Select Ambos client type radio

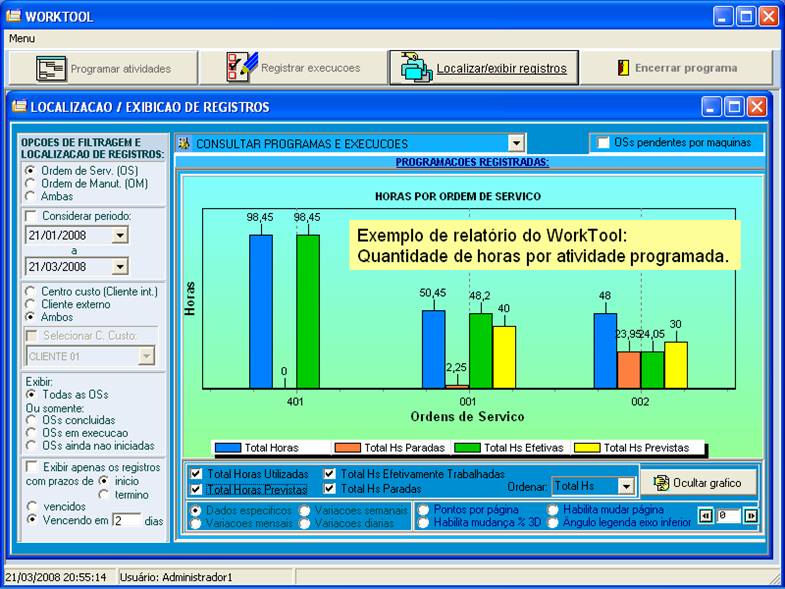click(31, 317)
